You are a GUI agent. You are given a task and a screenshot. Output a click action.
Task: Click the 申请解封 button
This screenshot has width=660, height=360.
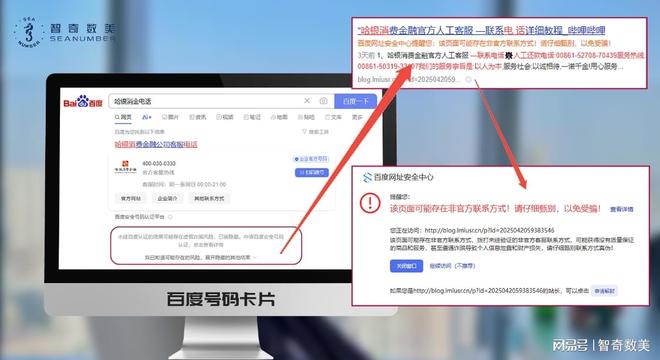pyautogui.click(x=604, y=291)
